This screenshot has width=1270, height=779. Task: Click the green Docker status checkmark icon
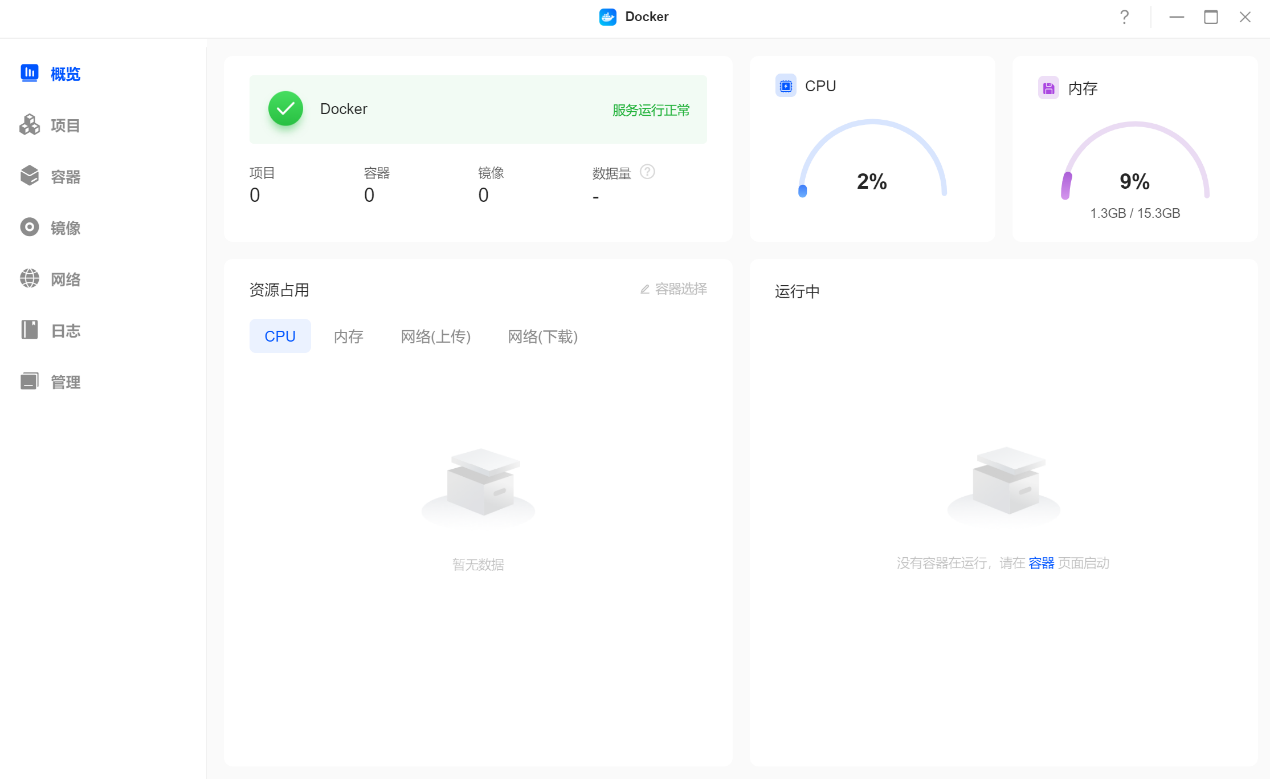click(x=286, y=109)
